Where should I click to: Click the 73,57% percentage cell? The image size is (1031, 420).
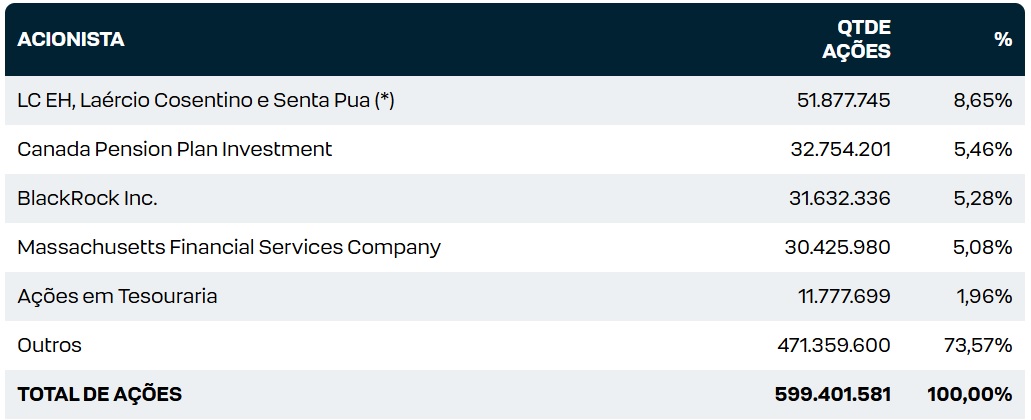tap(978, 345)
